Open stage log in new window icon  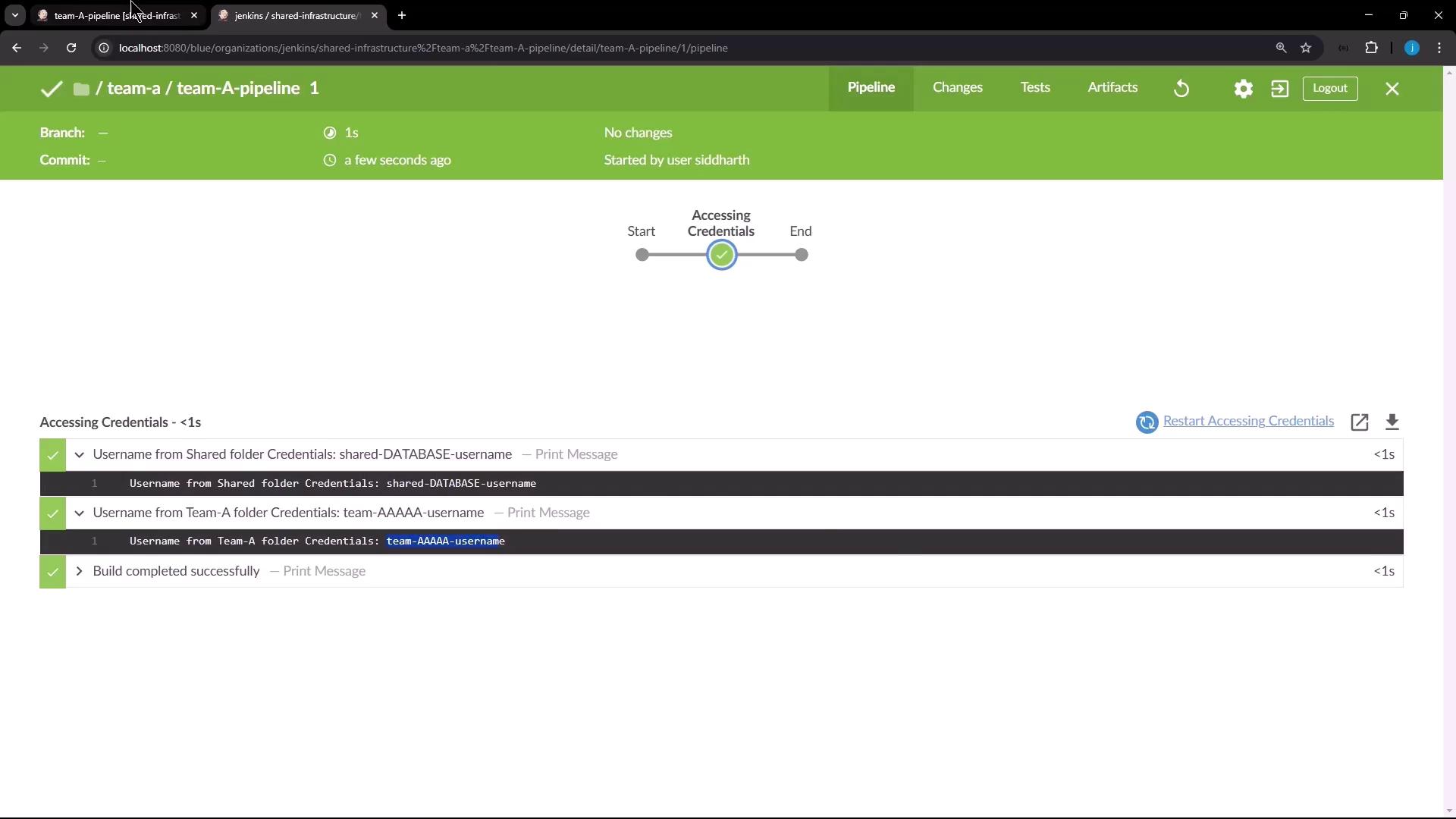tap(1360, 422)
